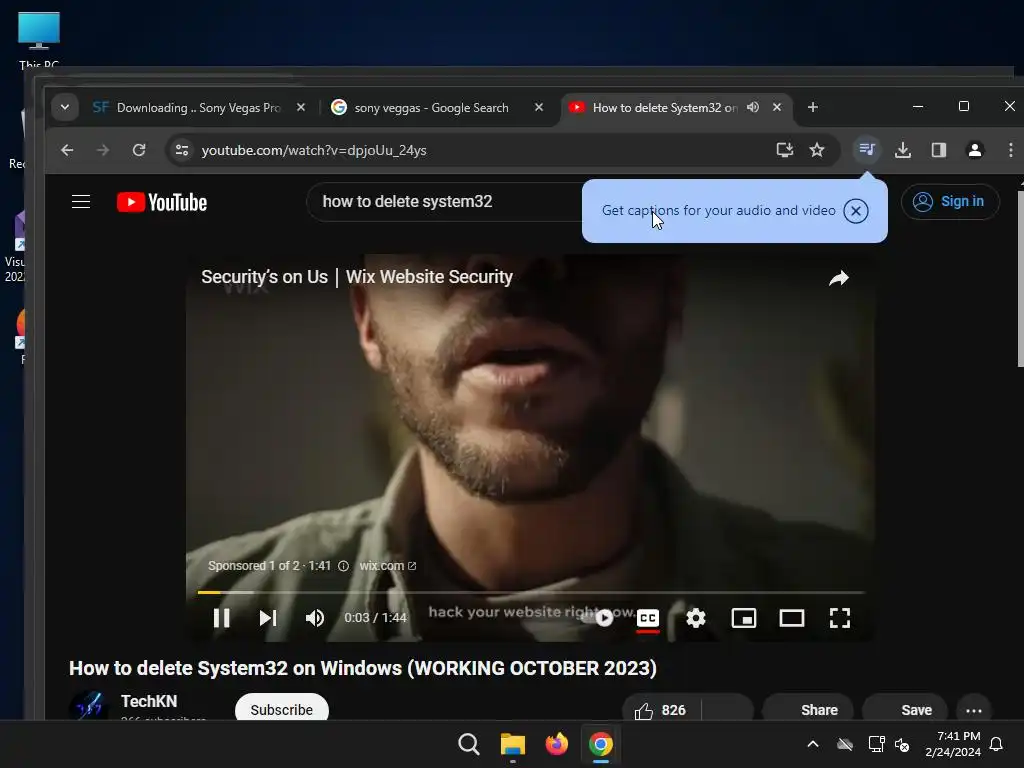Image resolution: width=1024 pixels, height=768 pixels.
Task: Click the Sign in button
Action: pos(950,202)
